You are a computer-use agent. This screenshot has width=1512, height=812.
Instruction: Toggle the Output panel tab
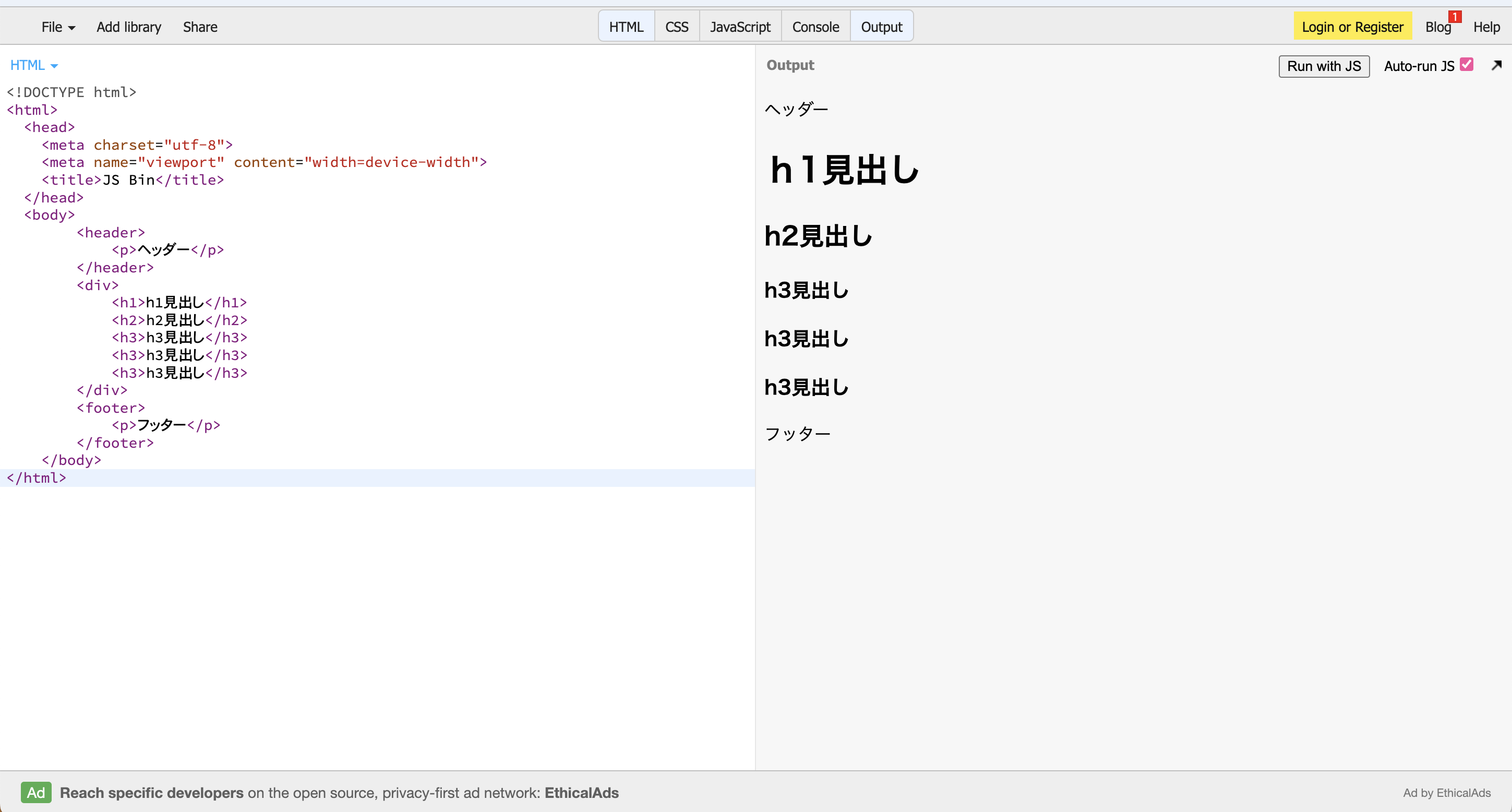coord(882,27)
